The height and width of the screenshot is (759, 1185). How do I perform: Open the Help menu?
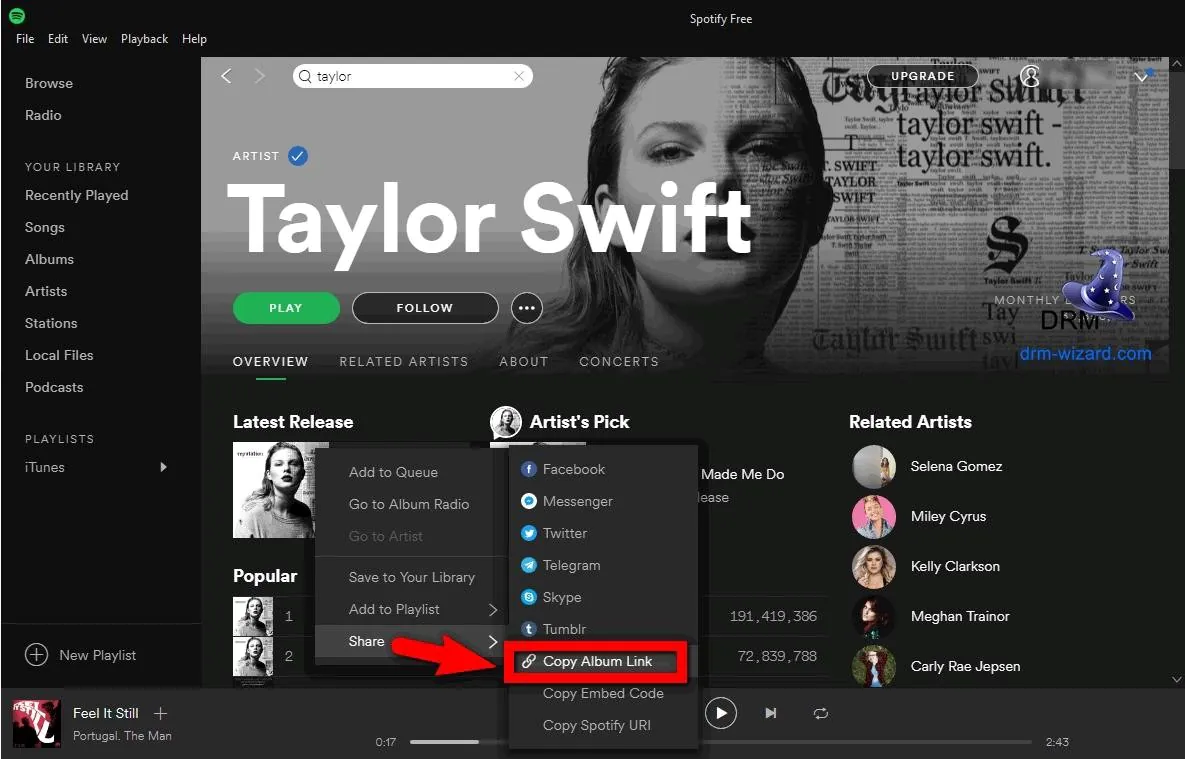pyautogui.click(x=194, y=39)
